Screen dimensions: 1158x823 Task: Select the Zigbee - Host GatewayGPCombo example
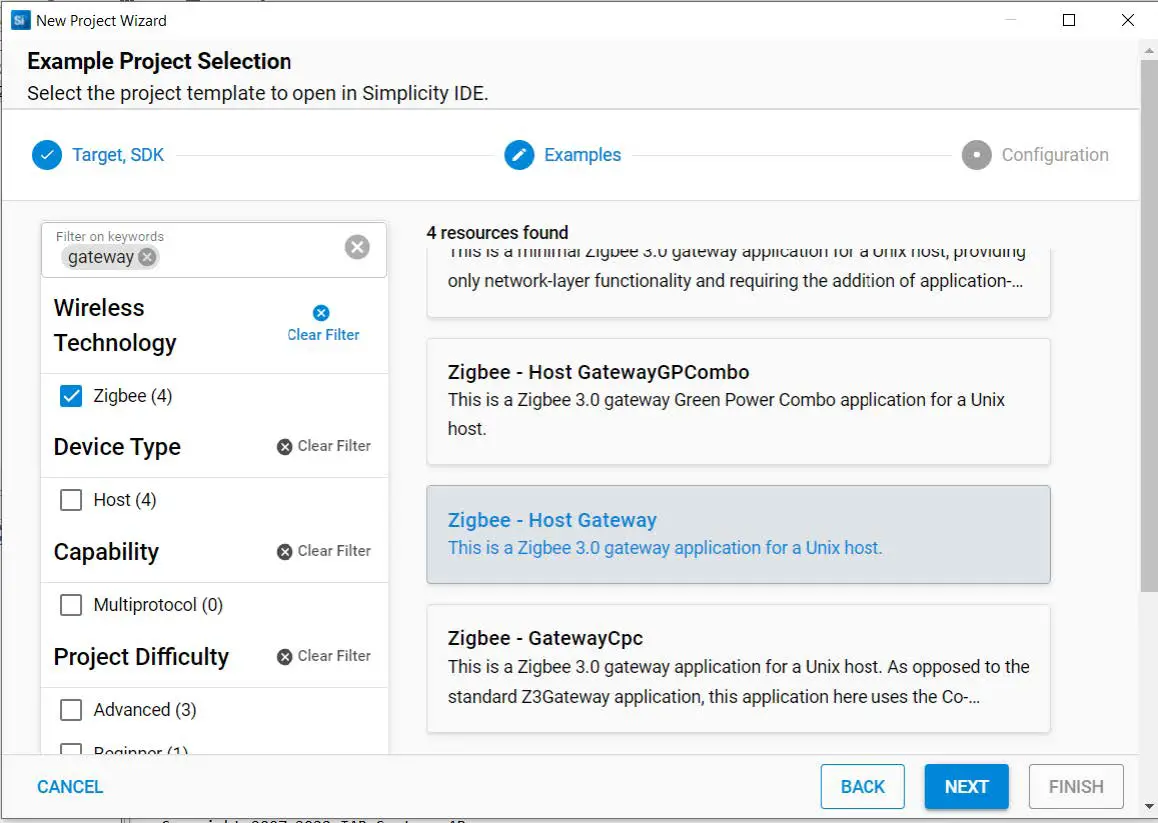(738, 400)
